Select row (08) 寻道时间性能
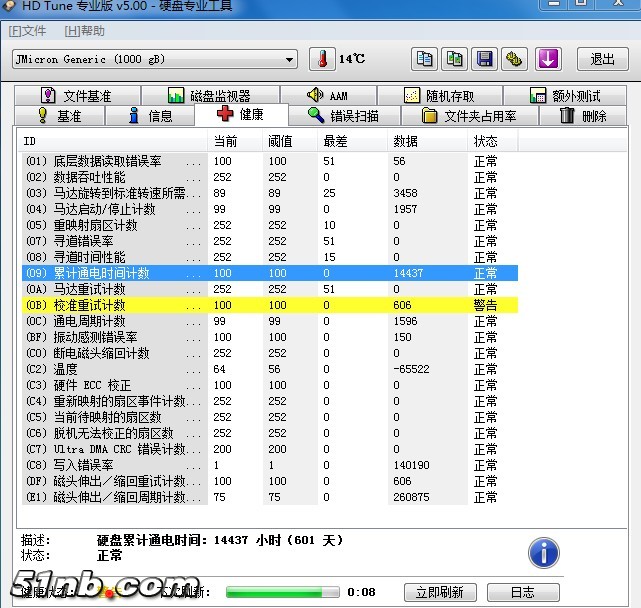641x608 pixels. click(x=270, y=257)
